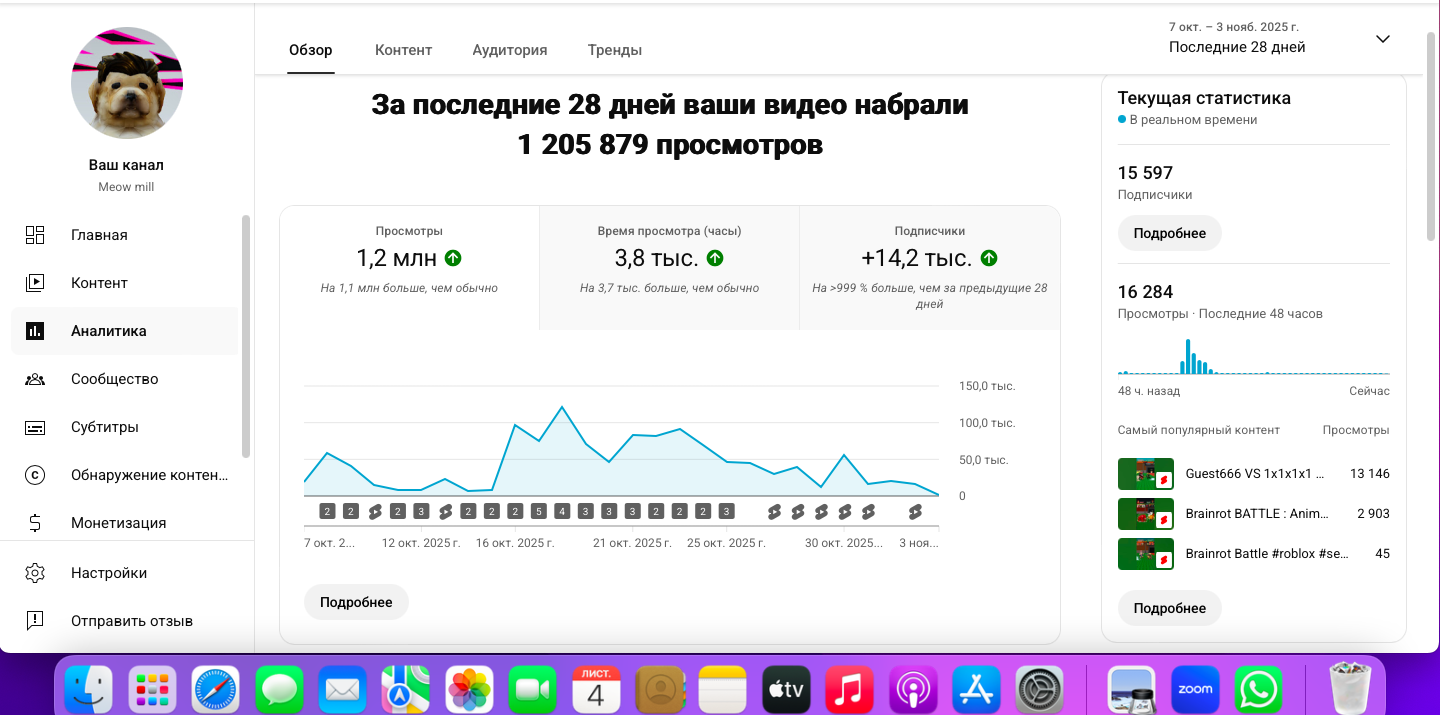Expand the date range selector for Последние 28 дней
The height and width of the screenshot is (715, 1440).
click(1383, 39)
